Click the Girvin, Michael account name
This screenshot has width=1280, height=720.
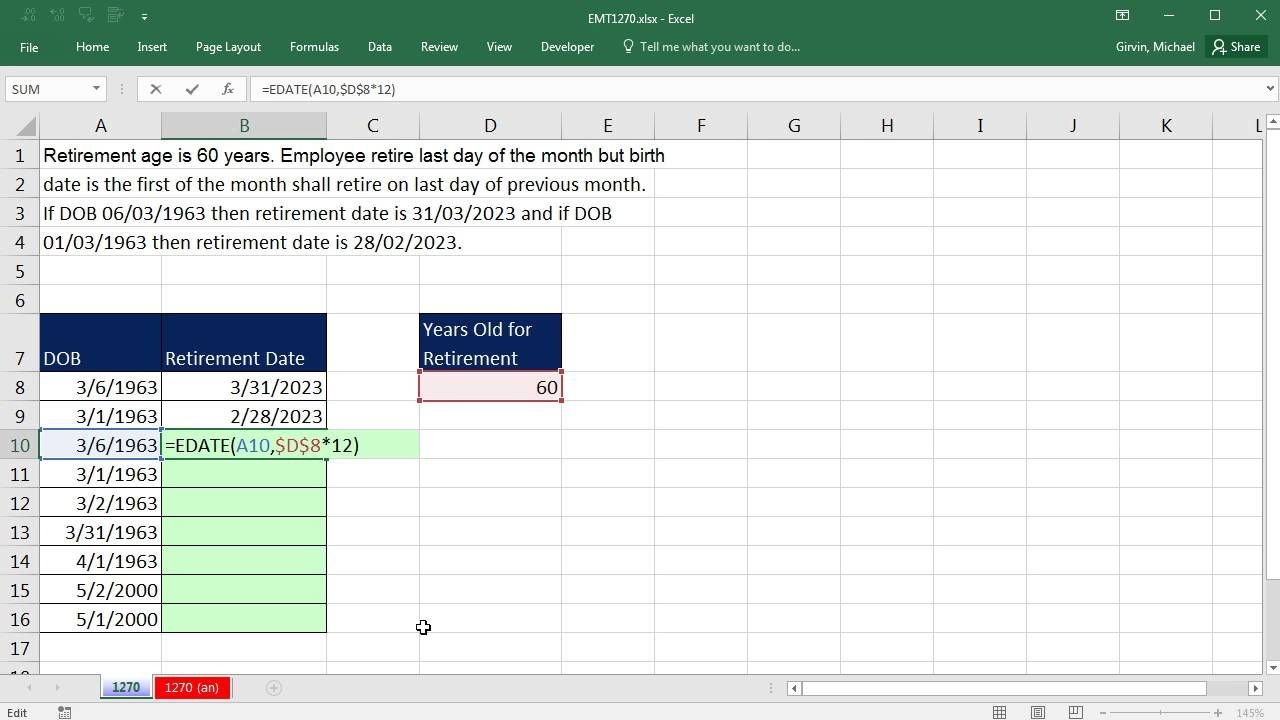point(1155,47)
